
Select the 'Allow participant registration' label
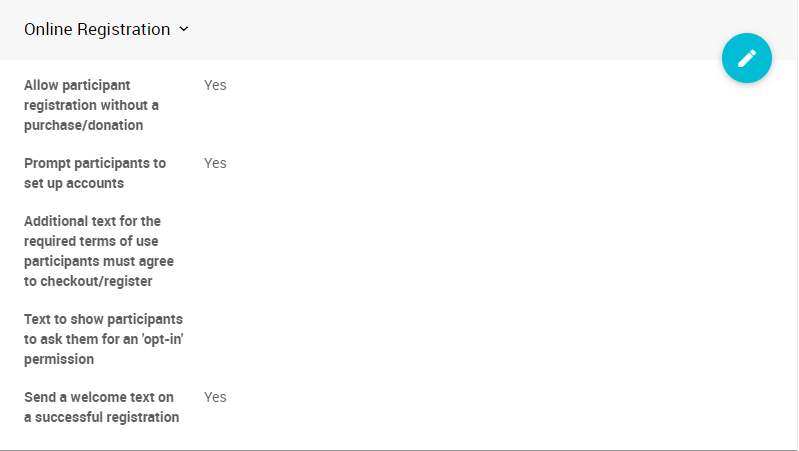[x=91, y=105]
